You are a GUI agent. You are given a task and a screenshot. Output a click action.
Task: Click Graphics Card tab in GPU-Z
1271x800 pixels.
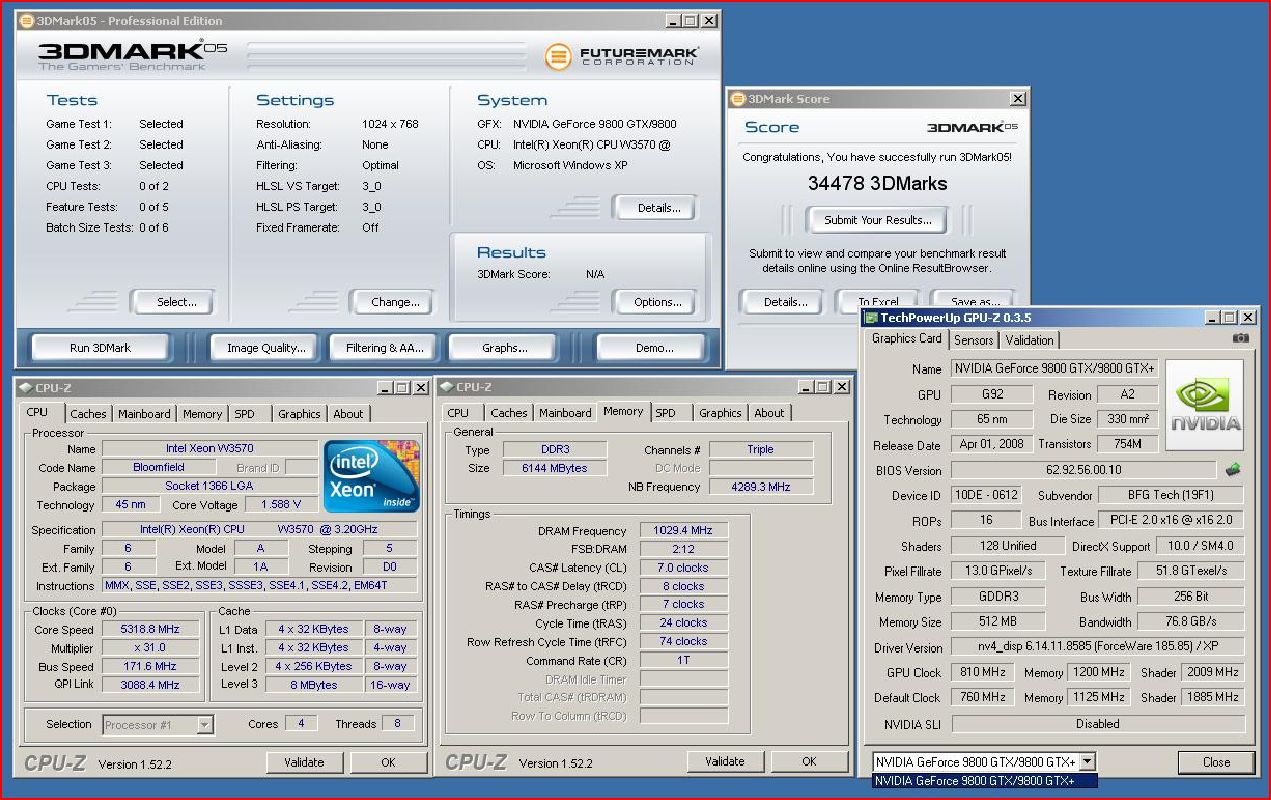tap(906, 338)
